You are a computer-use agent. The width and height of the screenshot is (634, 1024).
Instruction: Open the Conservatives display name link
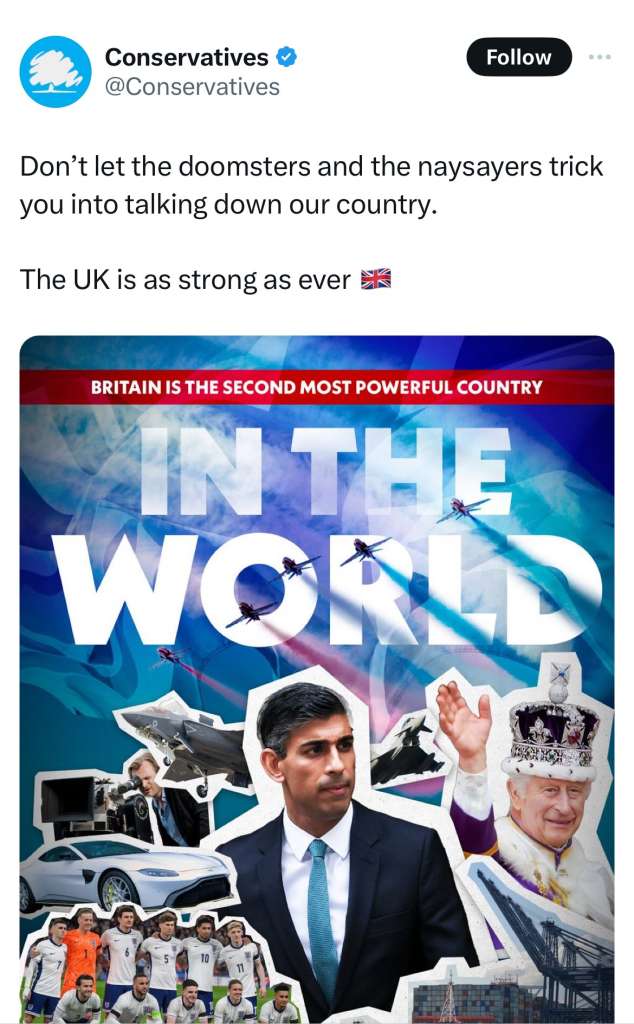[x=187, y=57]
